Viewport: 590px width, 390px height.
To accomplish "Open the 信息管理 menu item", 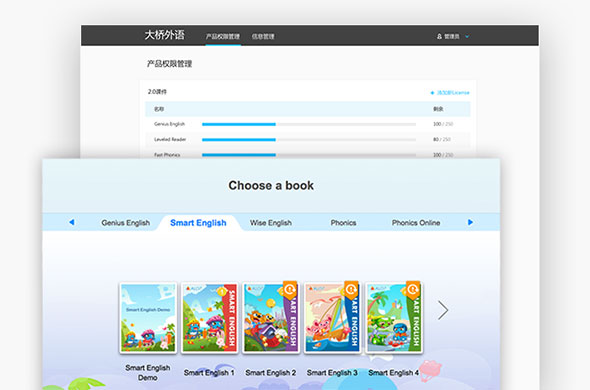I will (x=263, y=37).
